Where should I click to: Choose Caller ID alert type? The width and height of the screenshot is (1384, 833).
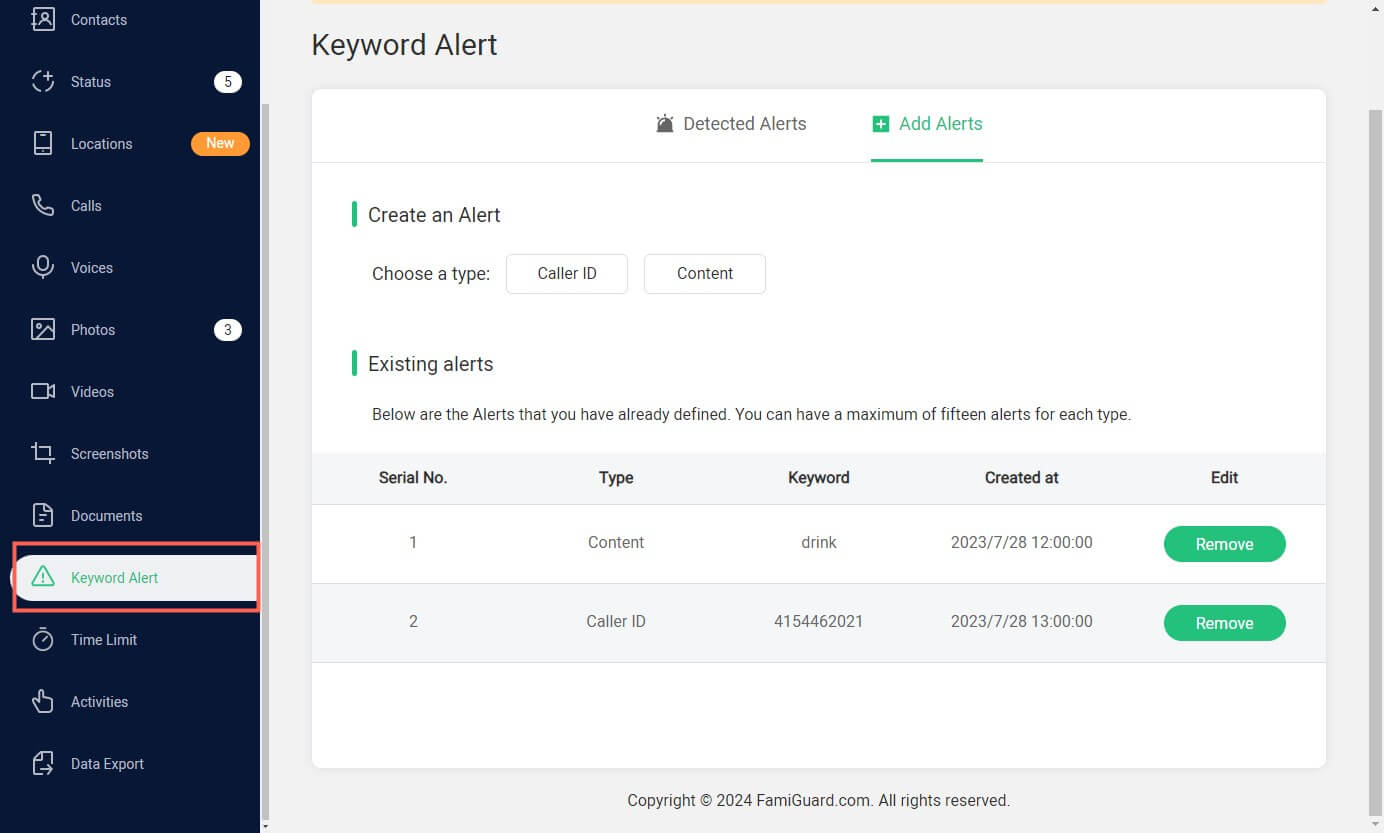567,274
